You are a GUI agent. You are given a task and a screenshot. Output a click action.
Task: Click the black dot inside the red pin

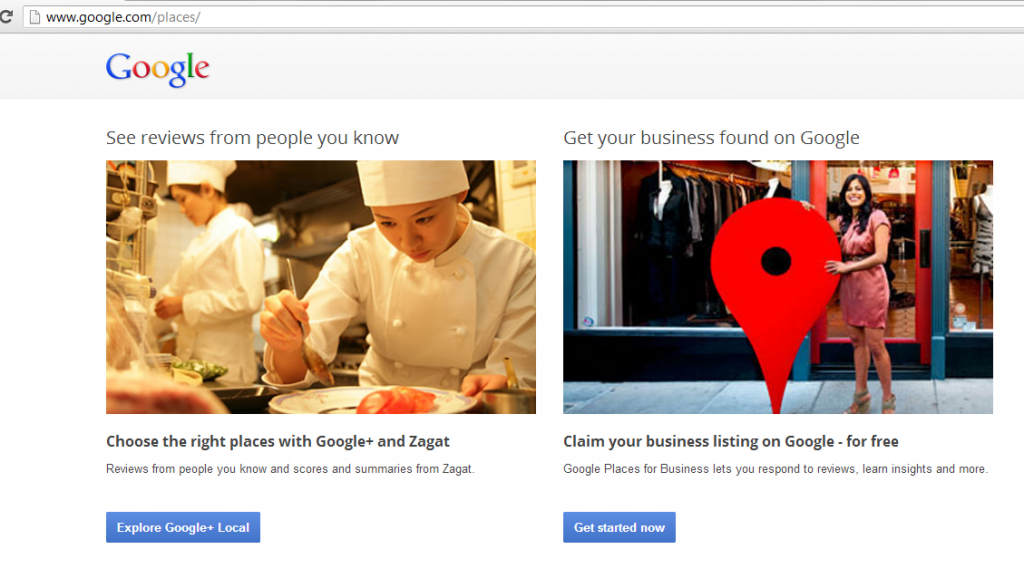point(775,263)
